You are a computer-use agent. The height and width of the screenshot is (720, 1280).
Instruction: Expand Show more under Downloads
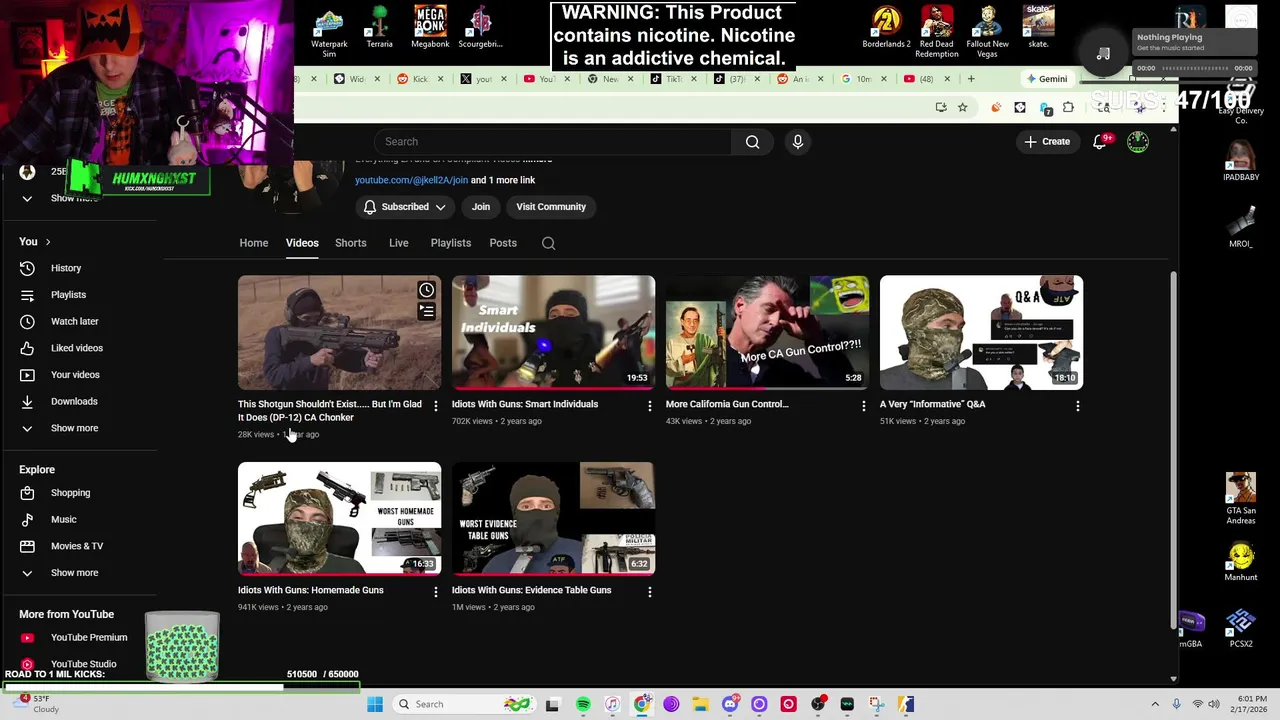(x=74, y=428)
